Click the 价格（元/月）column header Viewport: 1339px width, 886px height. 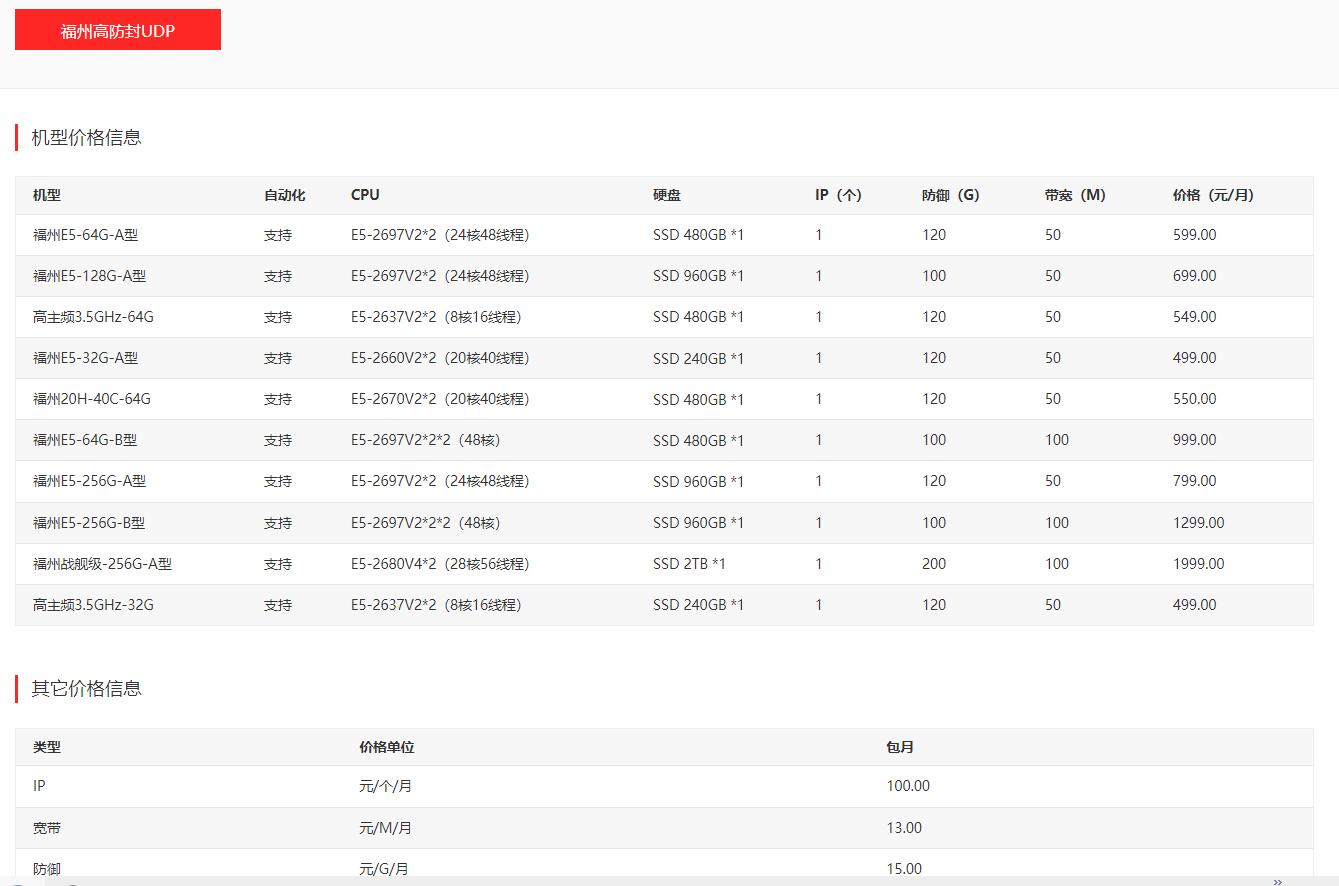[x=1213, y=195]
